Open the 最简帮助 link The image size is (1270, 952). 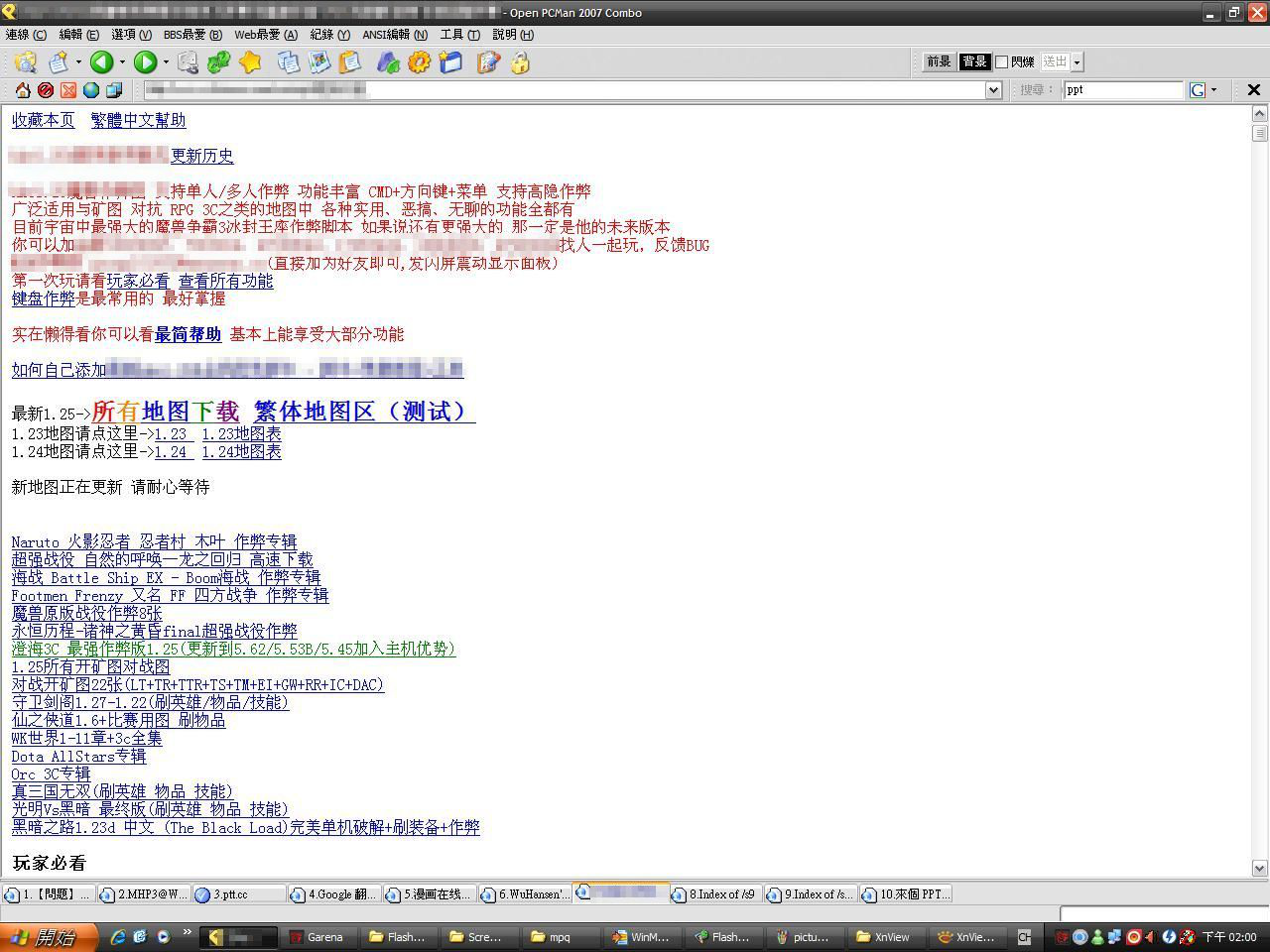click(188, 334)
